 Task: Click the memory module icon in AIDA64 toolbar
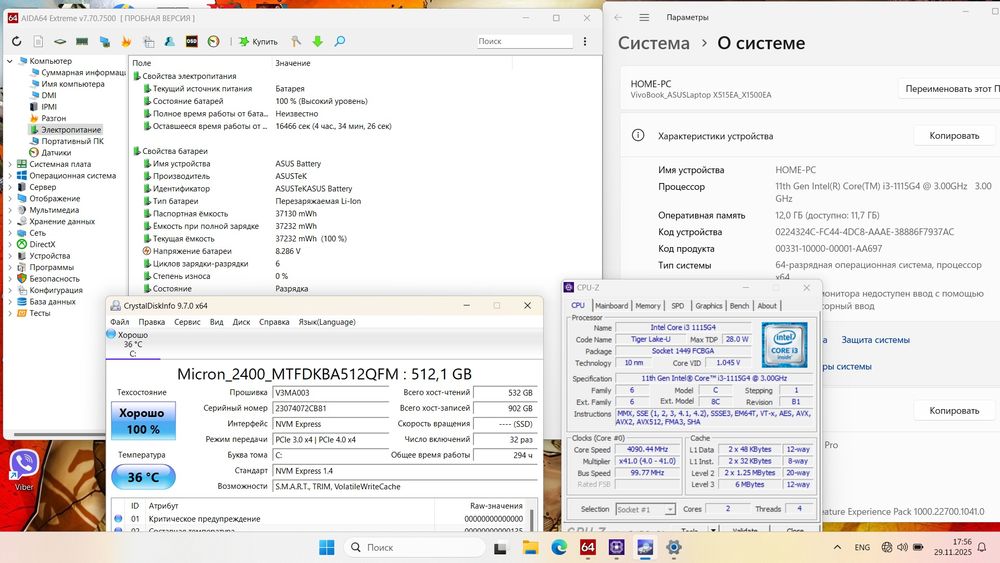82,41
